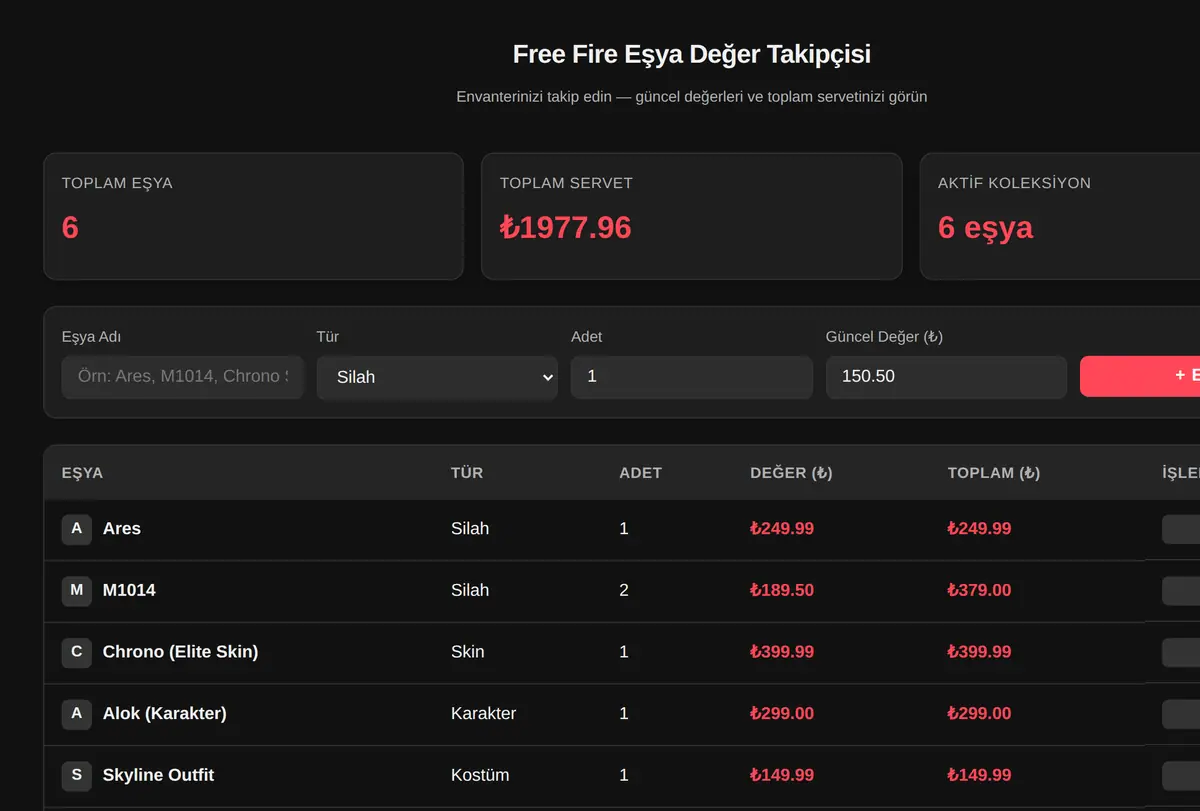Click the action button in Alok row
This screenshot has width=1200, height=811.
coord(1181,714)
